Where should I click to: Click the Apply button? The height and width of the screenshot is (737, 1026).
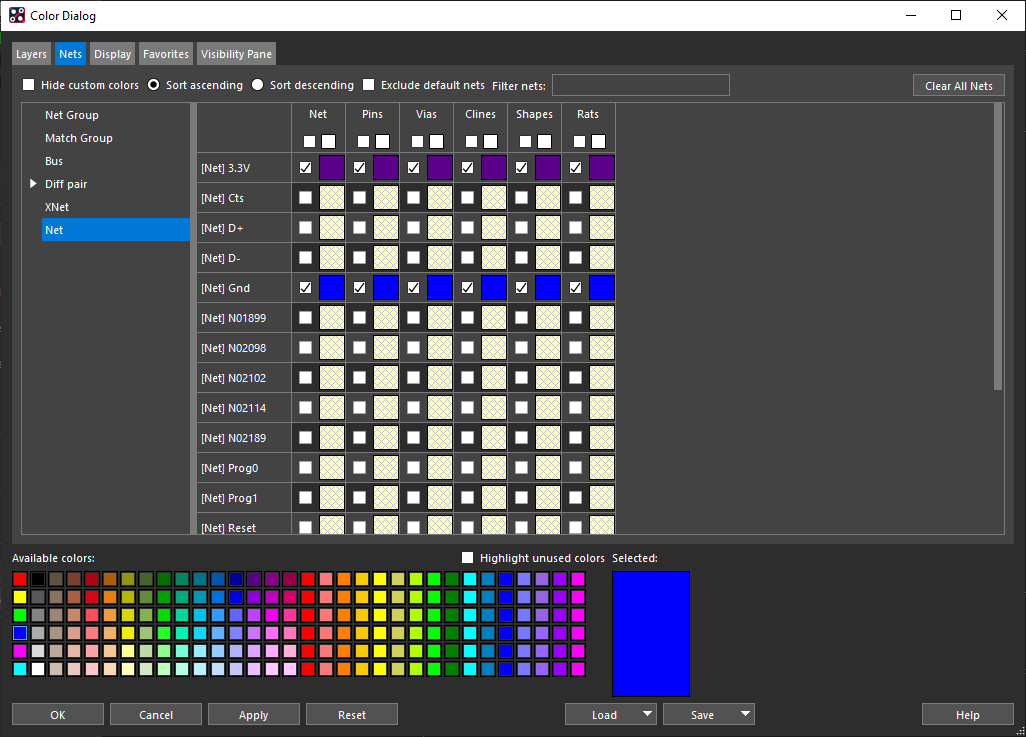(253, 714)
